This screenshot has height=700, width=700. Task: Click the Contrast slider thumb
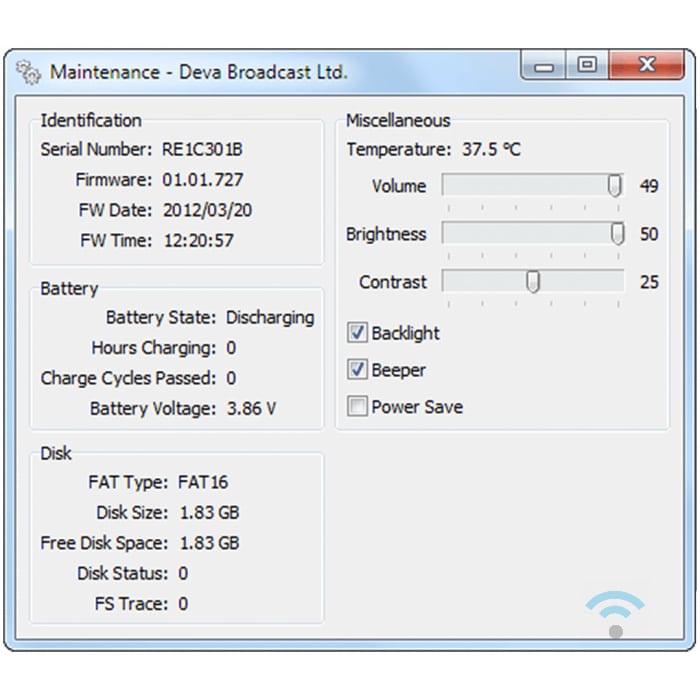[x=533, y=282]
